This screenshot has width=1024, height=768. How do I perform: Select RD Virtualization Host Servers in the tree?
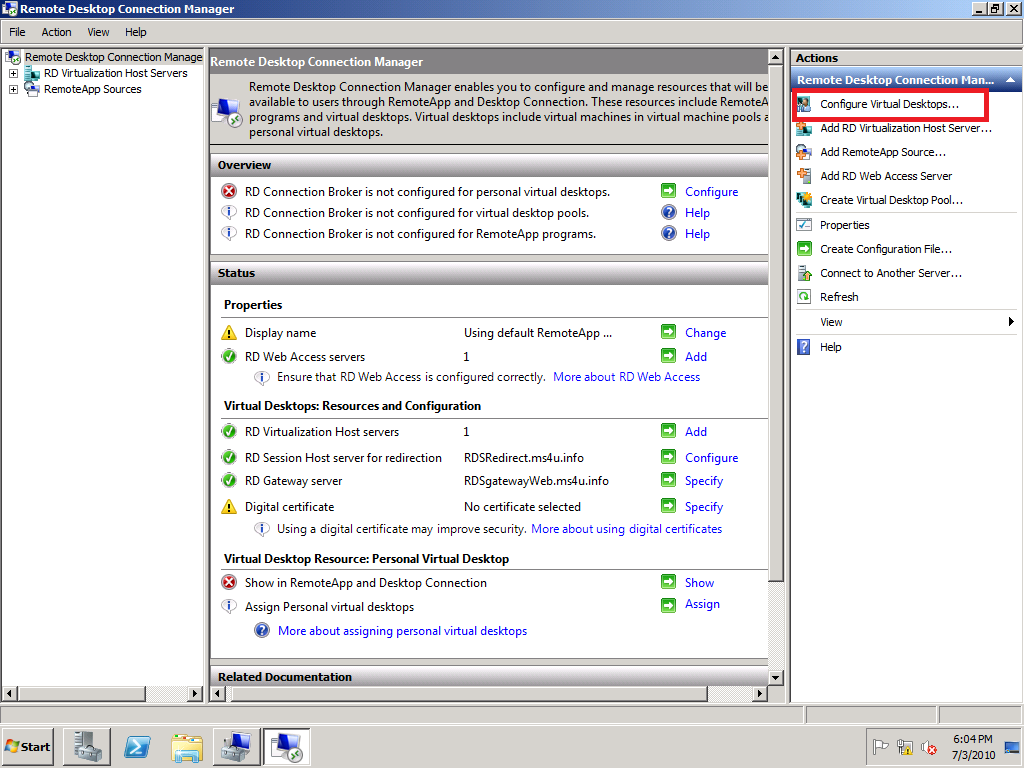pos(116,73)
